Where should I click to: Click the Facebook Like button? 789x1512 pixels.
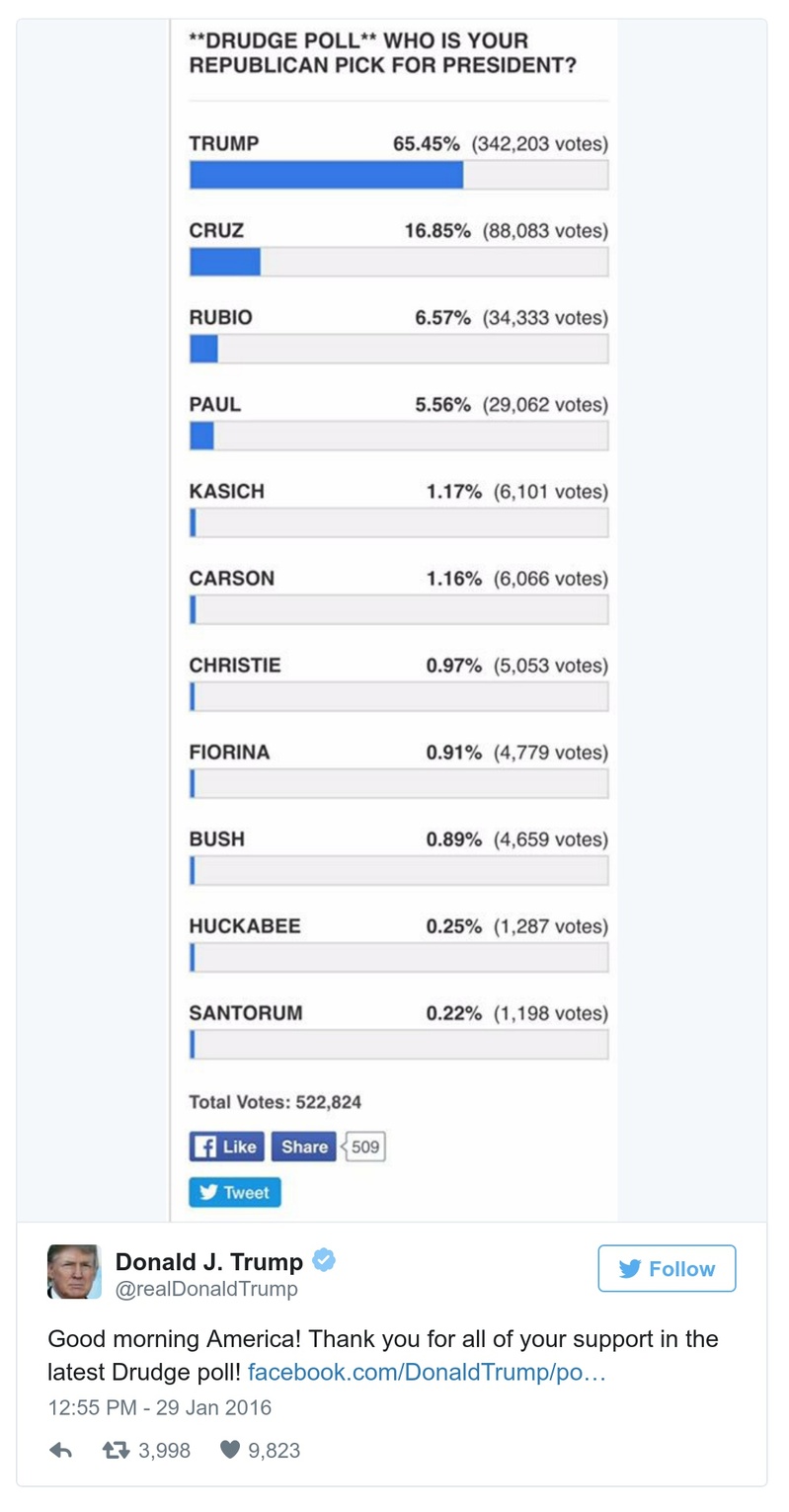pos(226,1147)
